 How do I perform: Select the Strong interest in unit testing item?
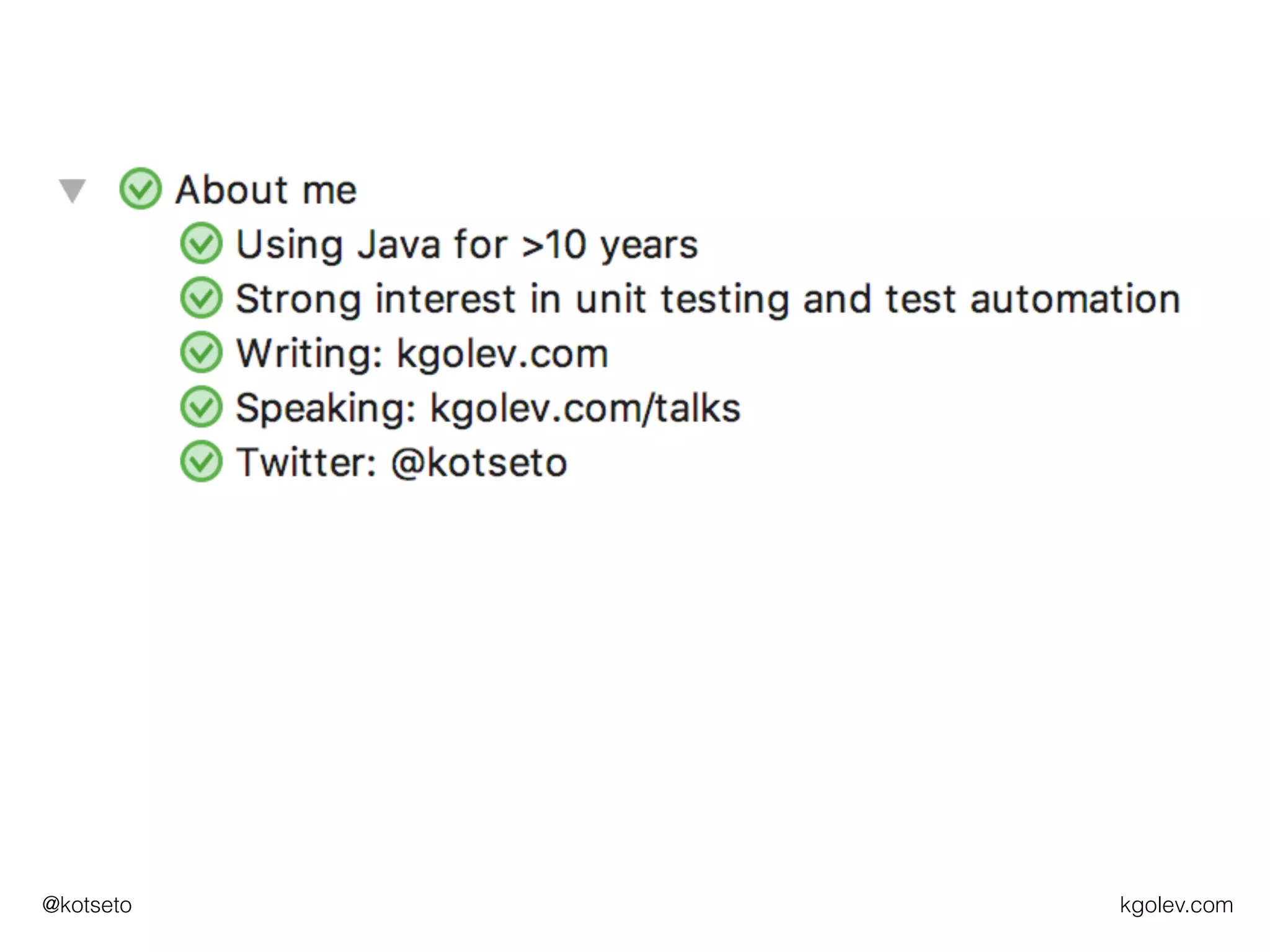coord(707,299)
